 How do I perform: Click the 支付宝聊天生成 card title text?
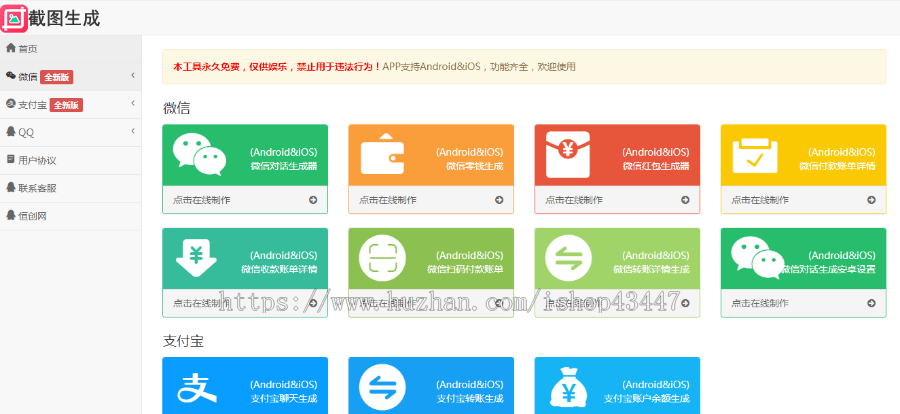click(x=284, y=398)
